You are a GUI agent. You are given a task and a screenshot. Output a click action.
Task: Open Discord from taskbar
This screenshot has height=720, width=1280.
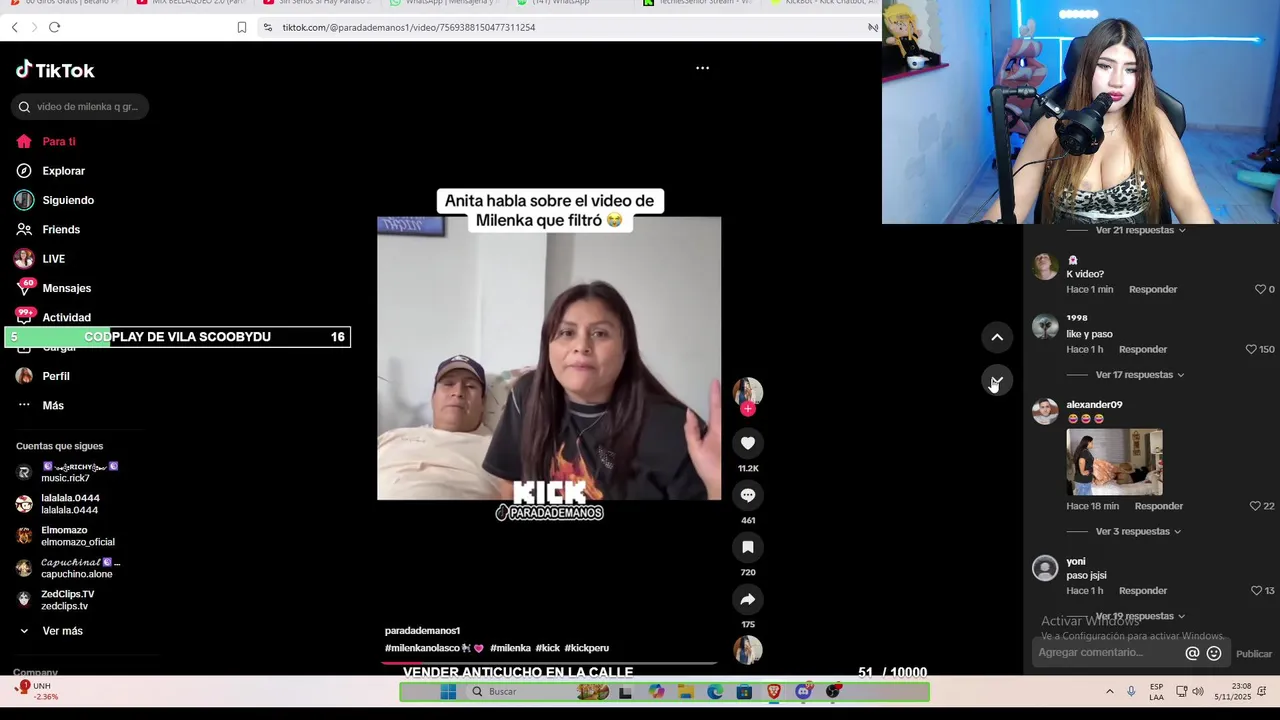coord(803,692)
